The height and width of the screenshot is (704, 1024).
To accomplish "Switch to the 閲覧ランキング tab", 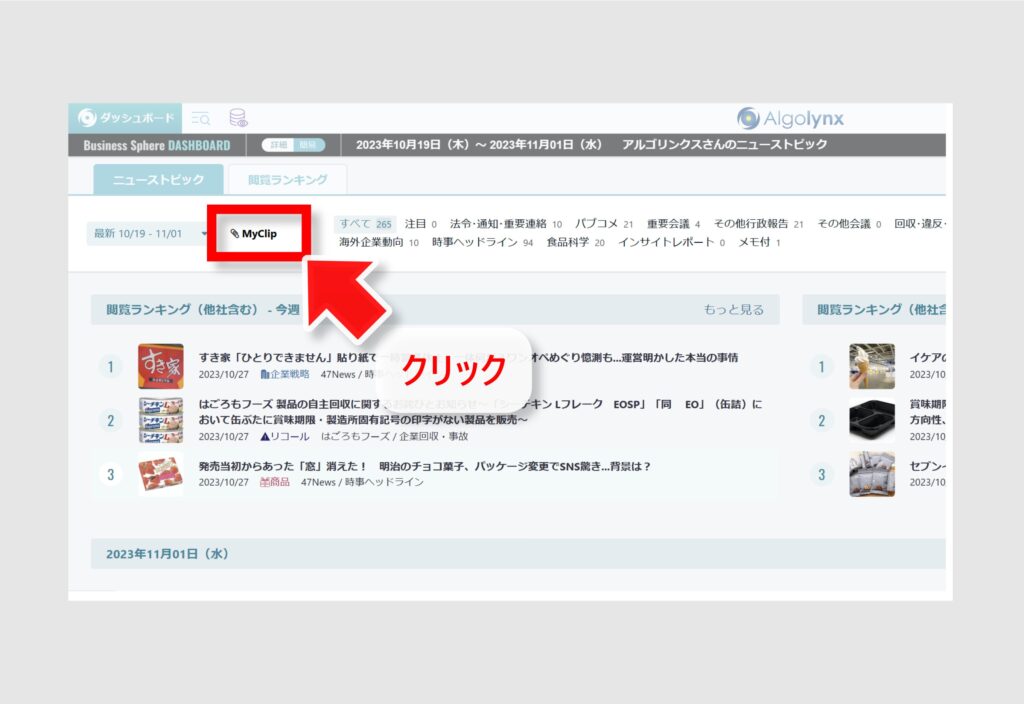I will pos(287,180).
